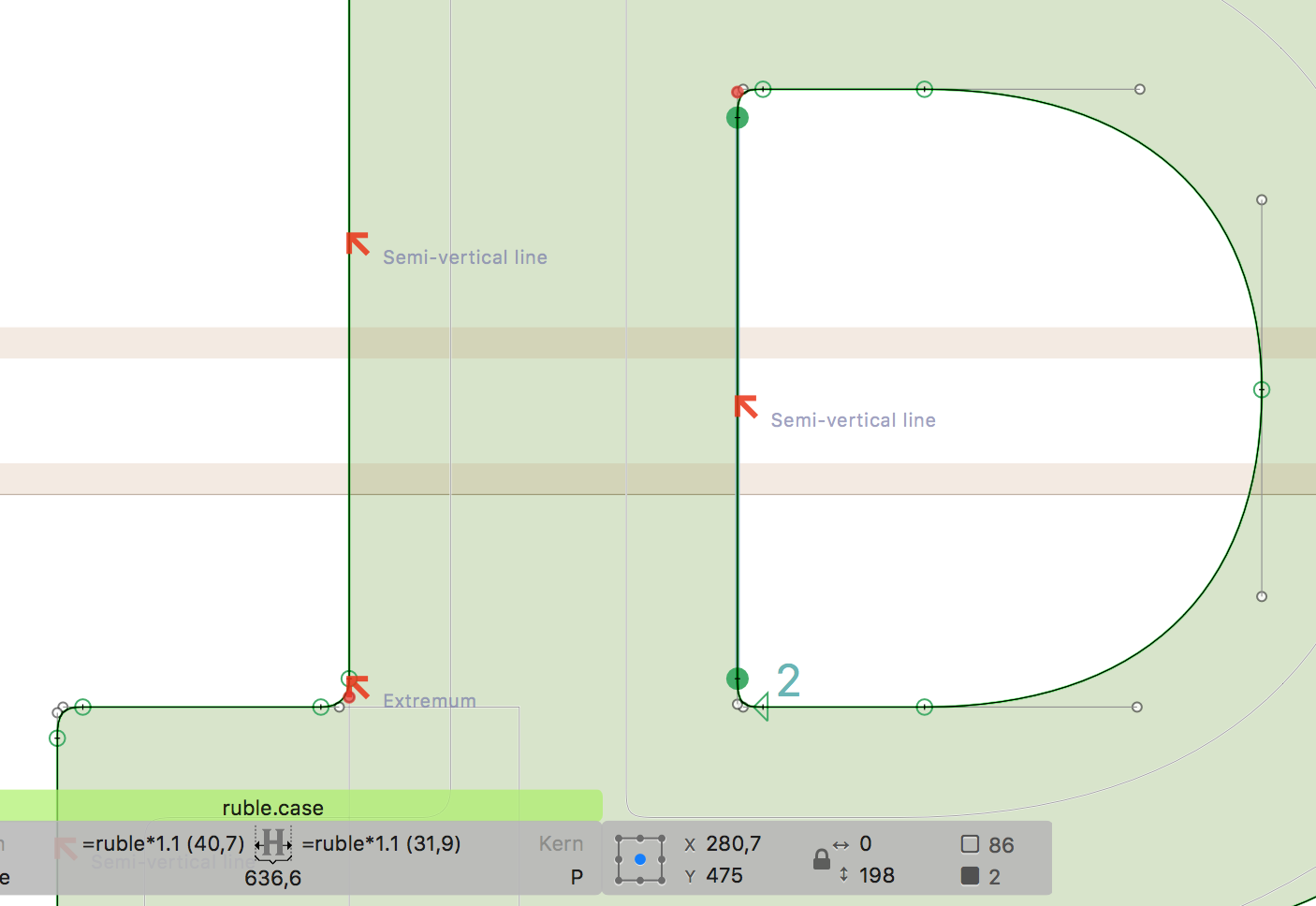This screenshot has width=1316, height=906.
Task: Click the filled square icon beside the 2 count
Action: (970, 876)
